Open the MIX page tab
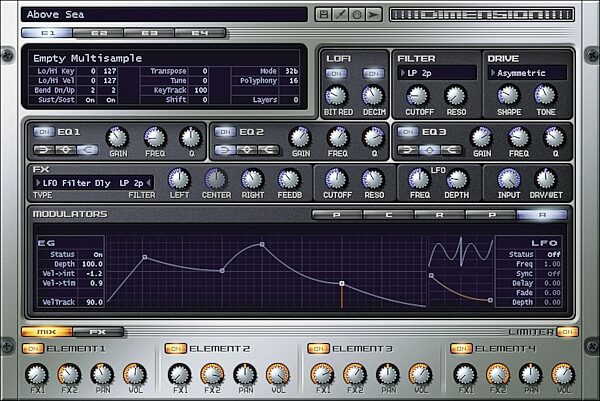 click(x=47, y=332)
